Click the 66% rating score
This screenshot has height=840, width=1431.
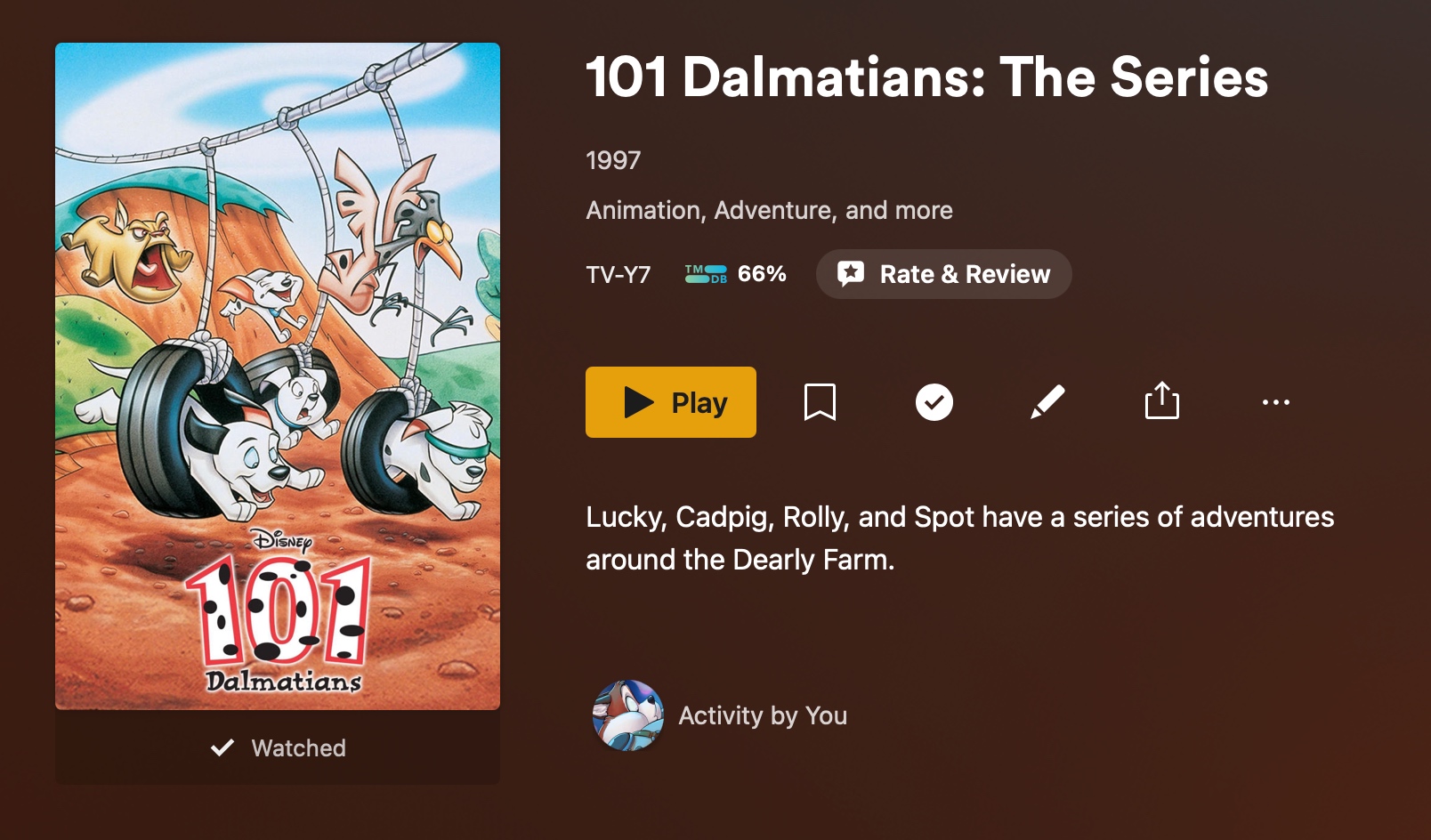point(762,274)
